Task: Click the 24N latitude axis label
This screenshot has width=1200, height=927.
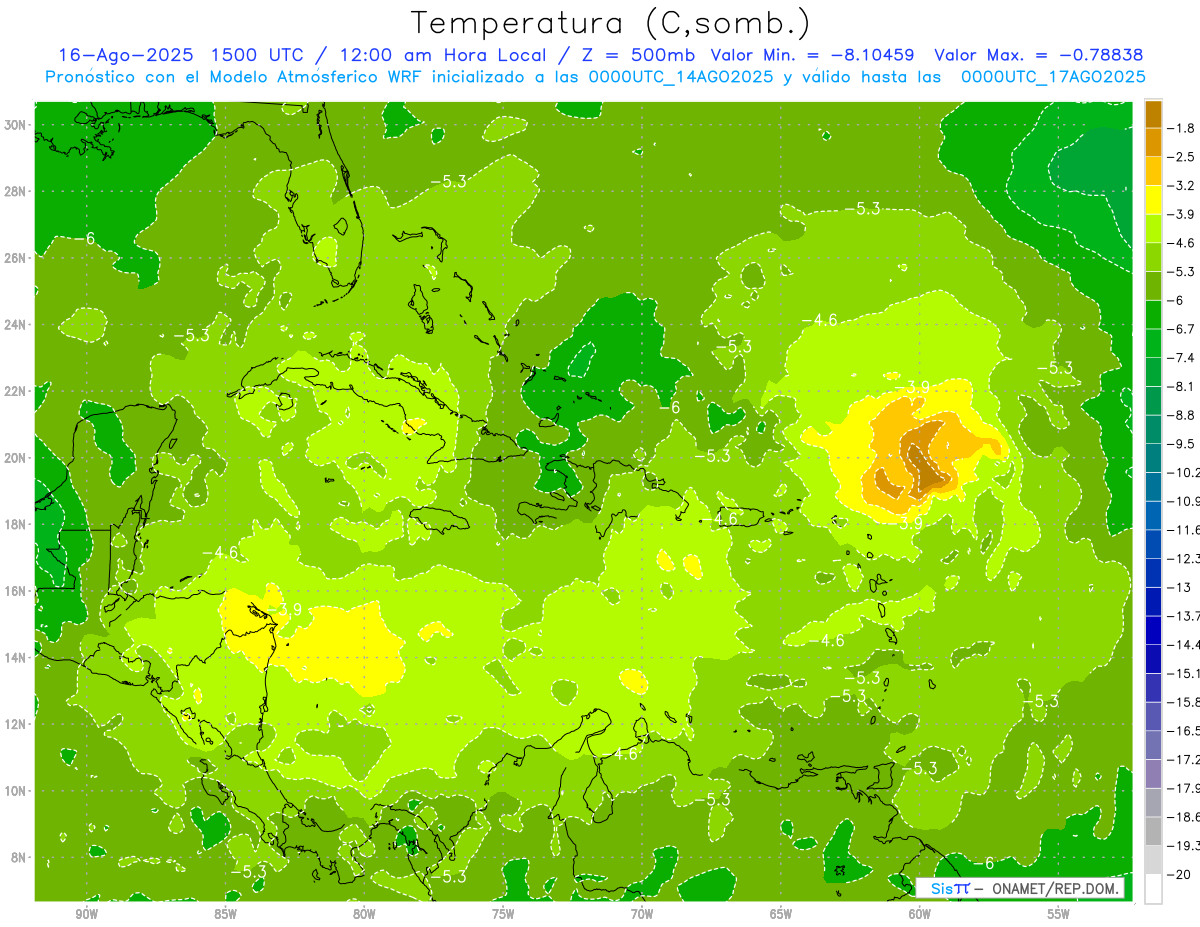Action: (16, 324)
